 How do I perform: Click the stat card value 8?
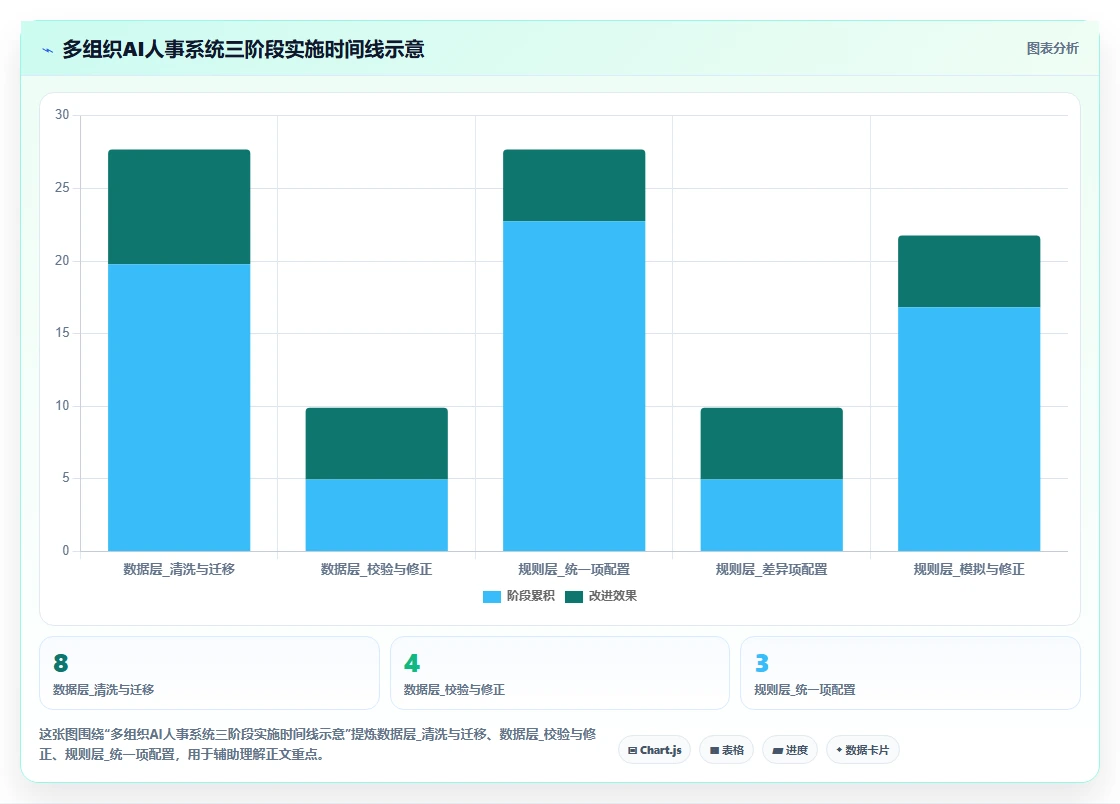pos(61,663)
